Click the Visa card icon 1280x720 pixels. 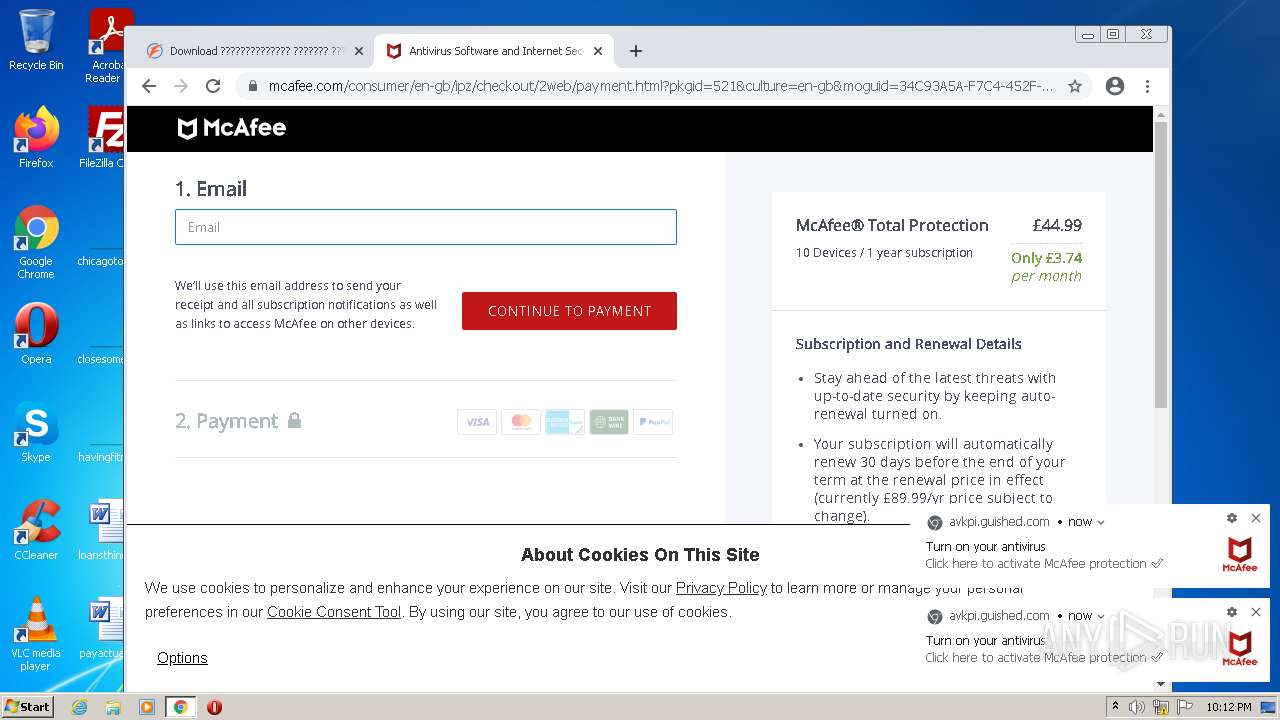point(477,422)
